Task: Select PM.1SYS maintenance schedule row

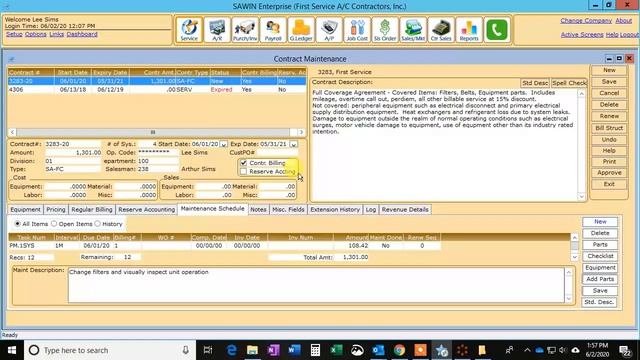Action: tap(224, 246)
